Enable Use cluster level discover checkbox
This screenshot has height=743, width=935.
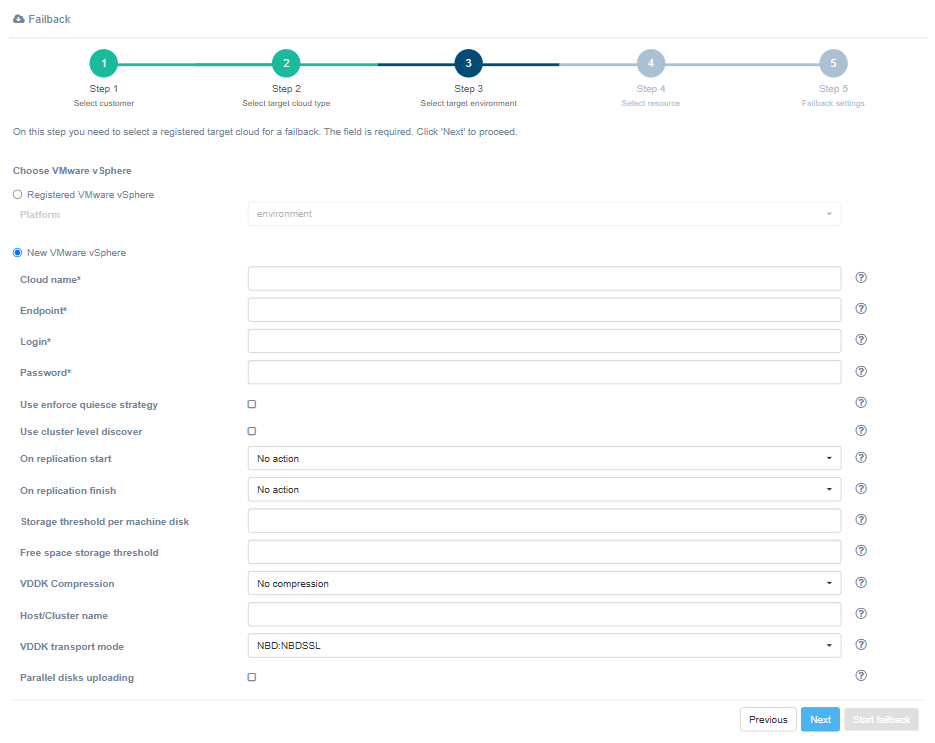252,431
